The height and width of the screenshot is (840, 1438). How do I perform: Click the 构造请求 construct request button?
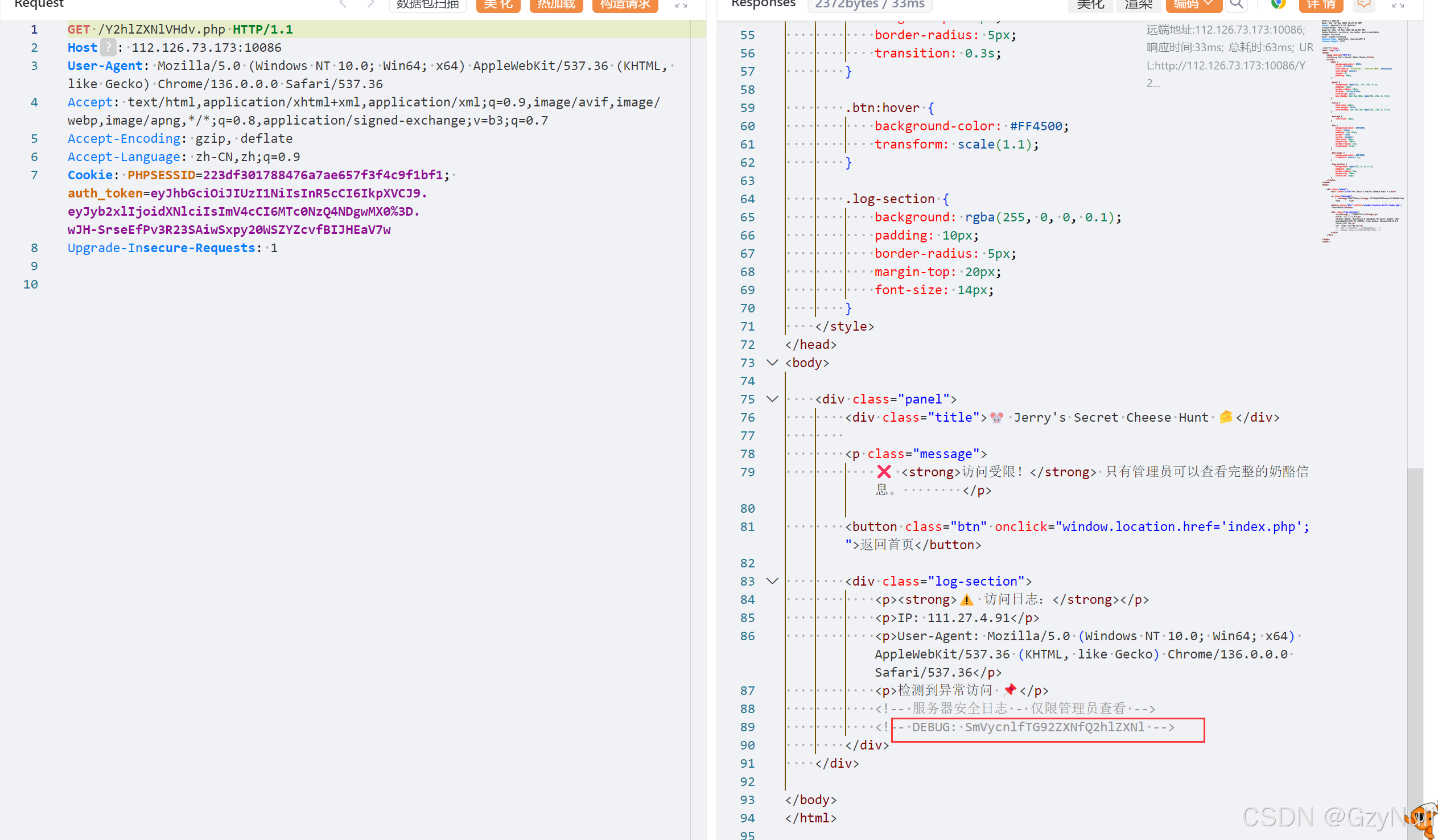[625, 5]
